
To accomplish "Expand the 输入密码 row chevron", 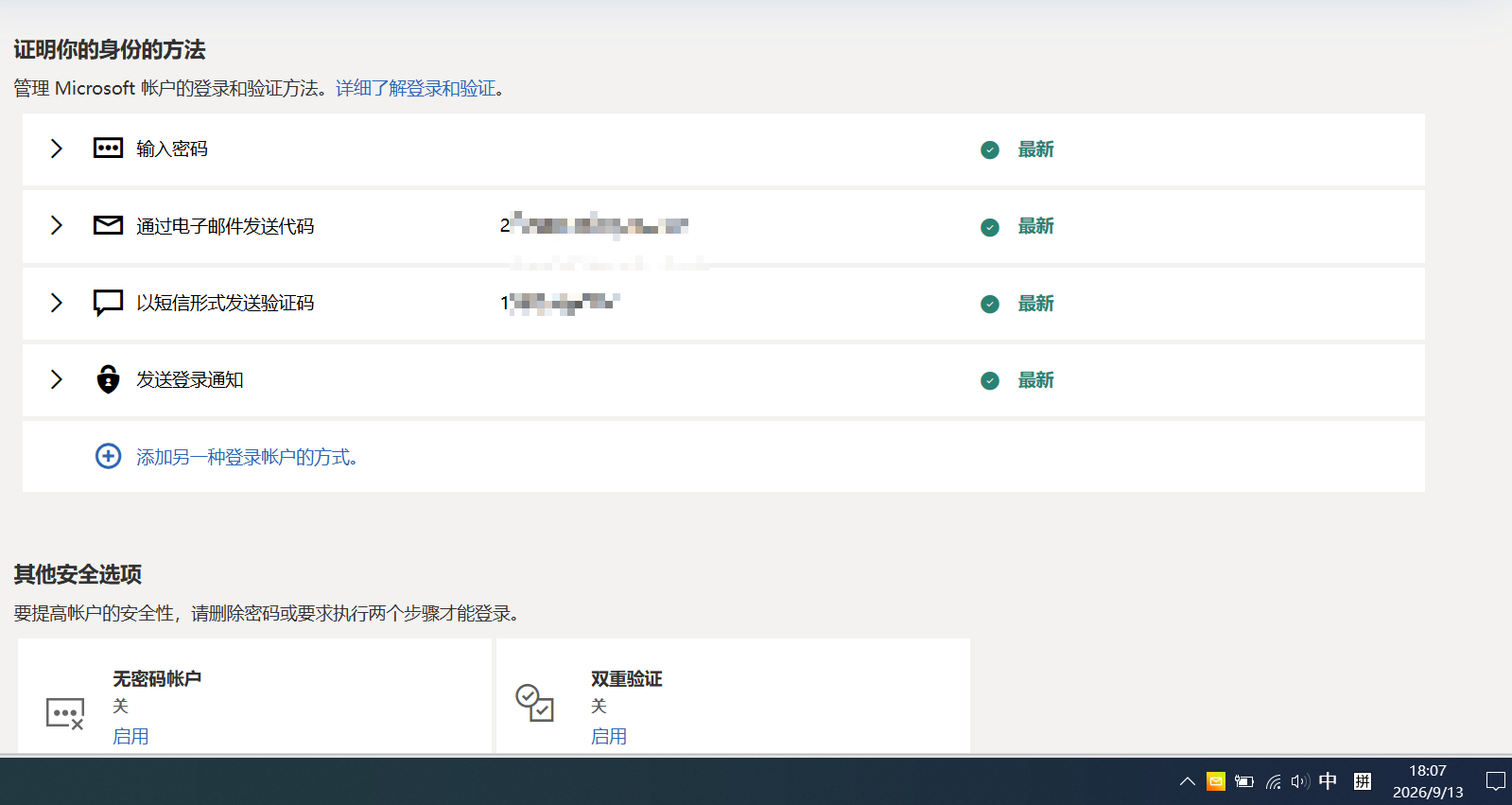I will coord(57,149).
